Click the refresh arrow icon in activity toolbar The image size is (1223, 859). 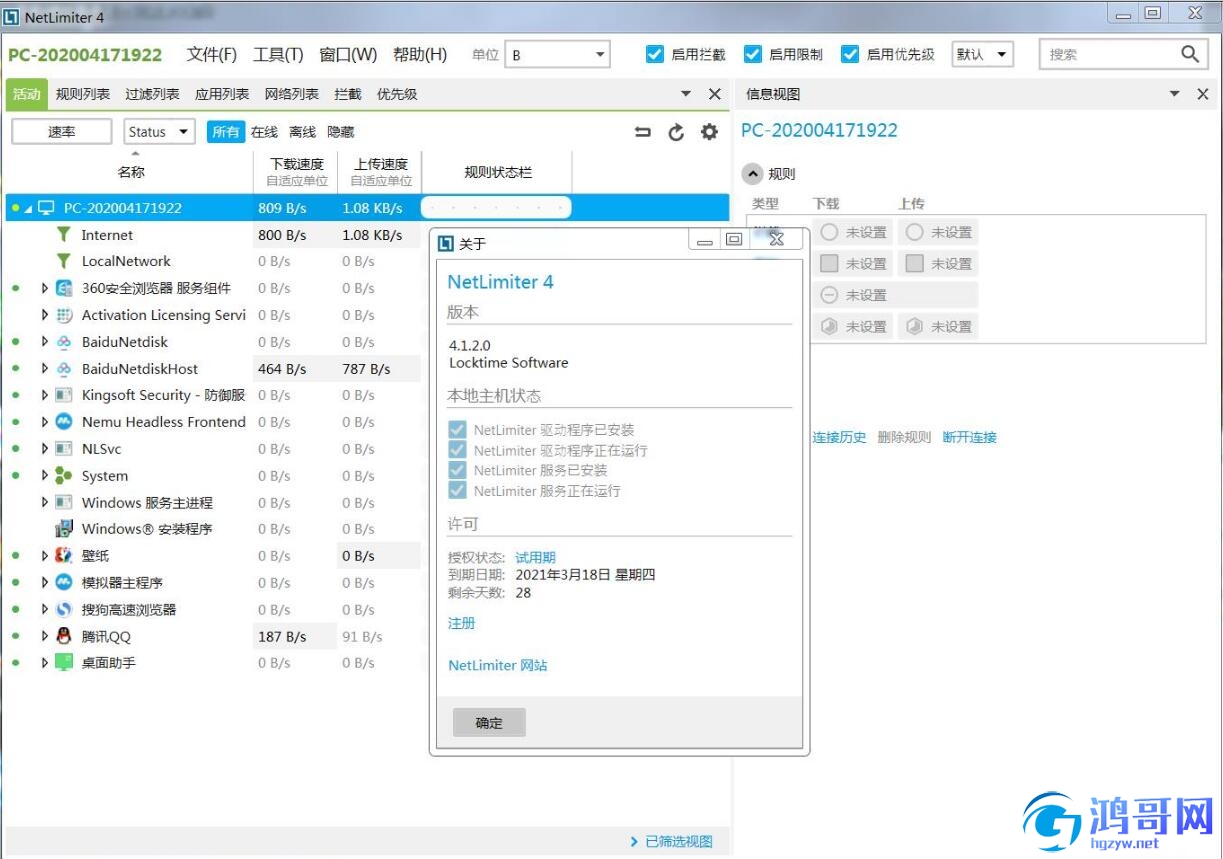pos(676,132)
